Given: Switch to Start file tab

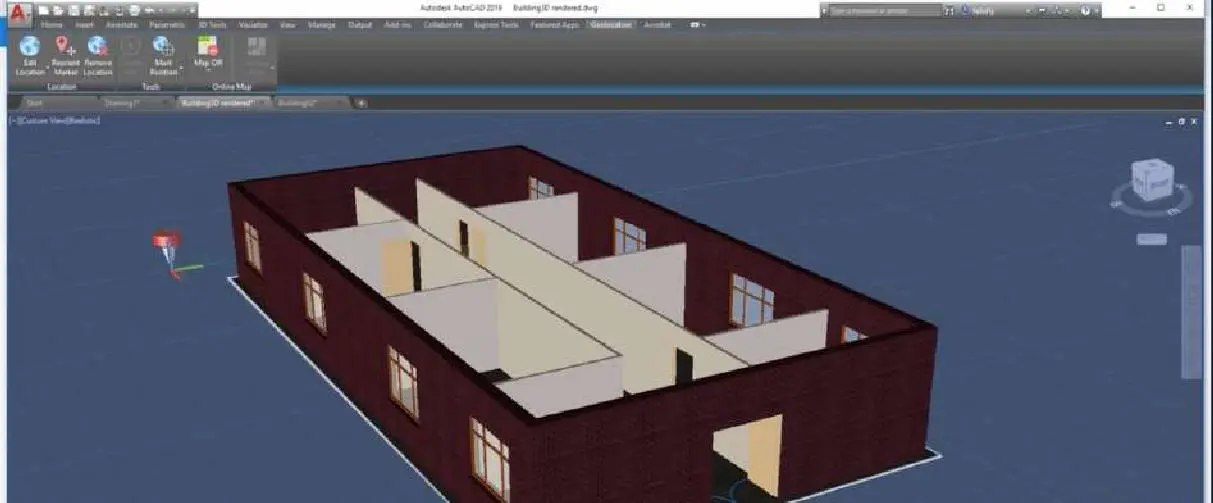Looking at the screenshot, I should 34,102.
